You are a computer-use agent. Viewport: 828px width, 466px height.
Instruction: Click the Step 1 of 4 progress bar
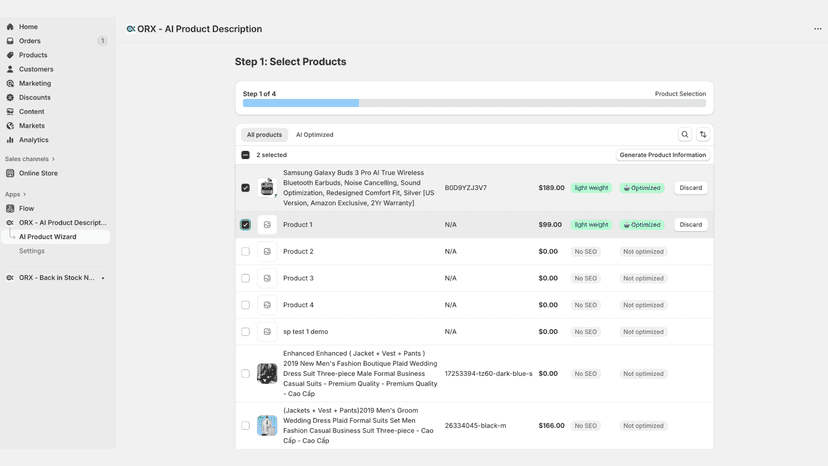point(474,103)
